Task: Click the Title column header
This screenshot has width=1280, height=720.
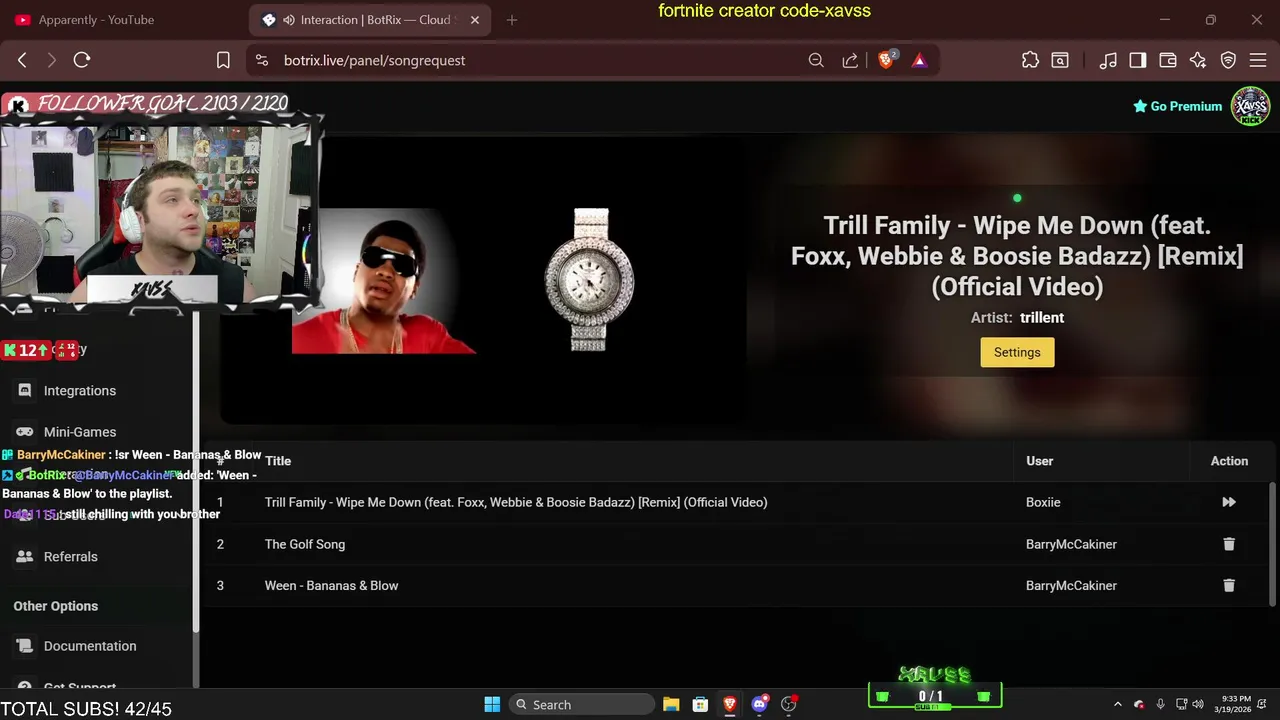Action: (x=278, y=461)
